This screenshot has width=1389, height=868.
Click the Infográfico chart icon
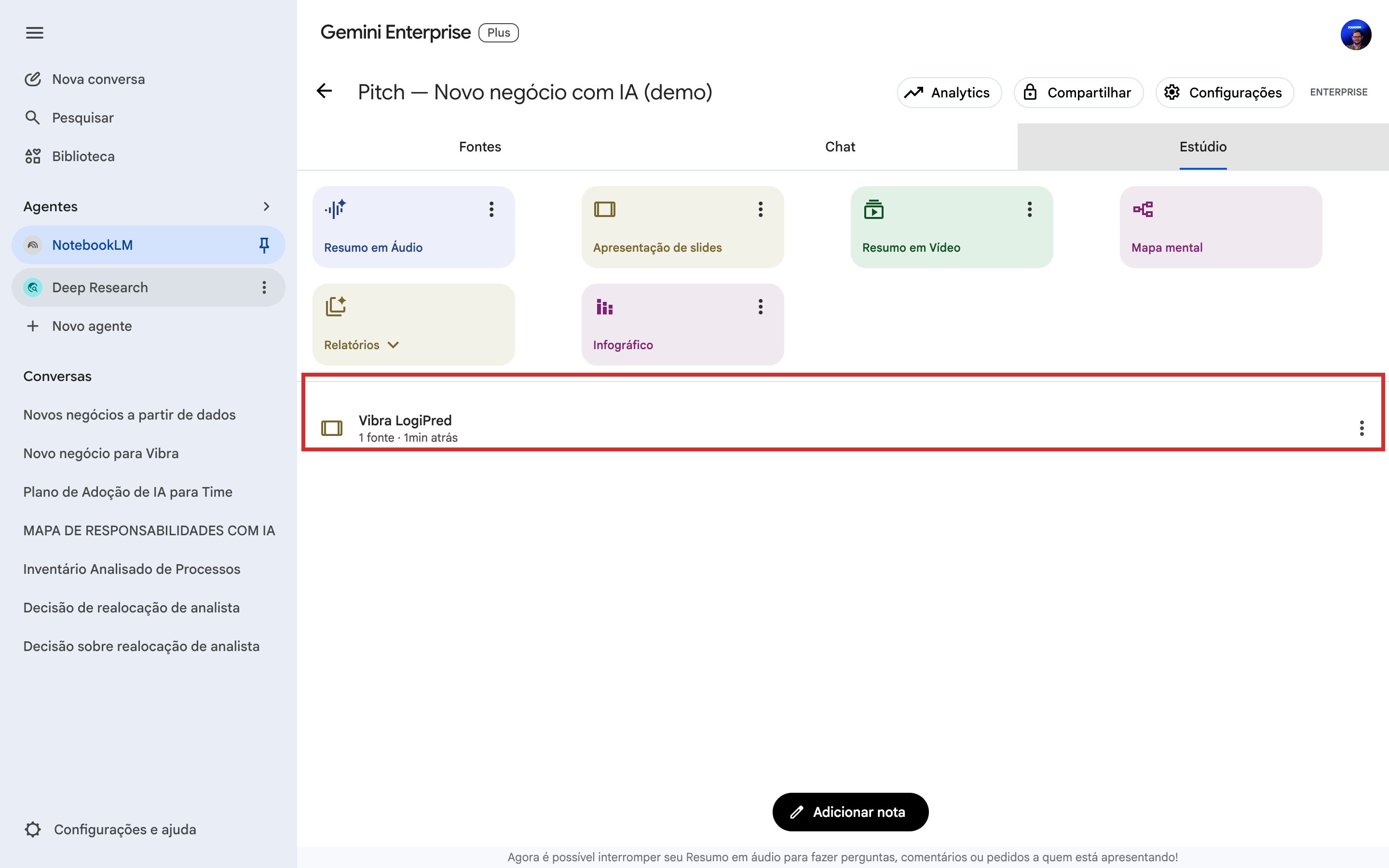click(604, 307)
